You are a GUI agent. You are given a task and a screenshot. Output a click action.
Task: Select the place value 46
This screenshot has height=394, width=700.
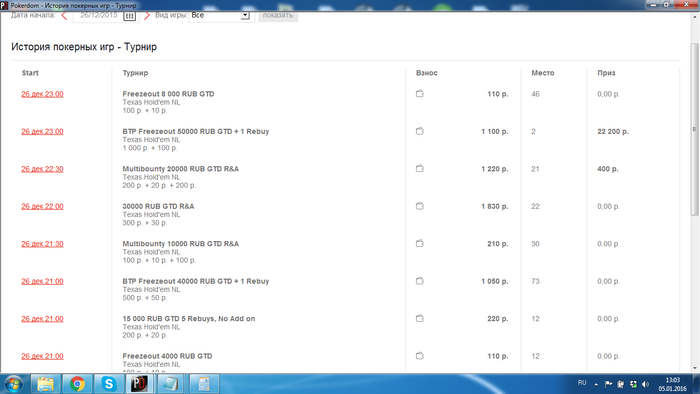535,94
